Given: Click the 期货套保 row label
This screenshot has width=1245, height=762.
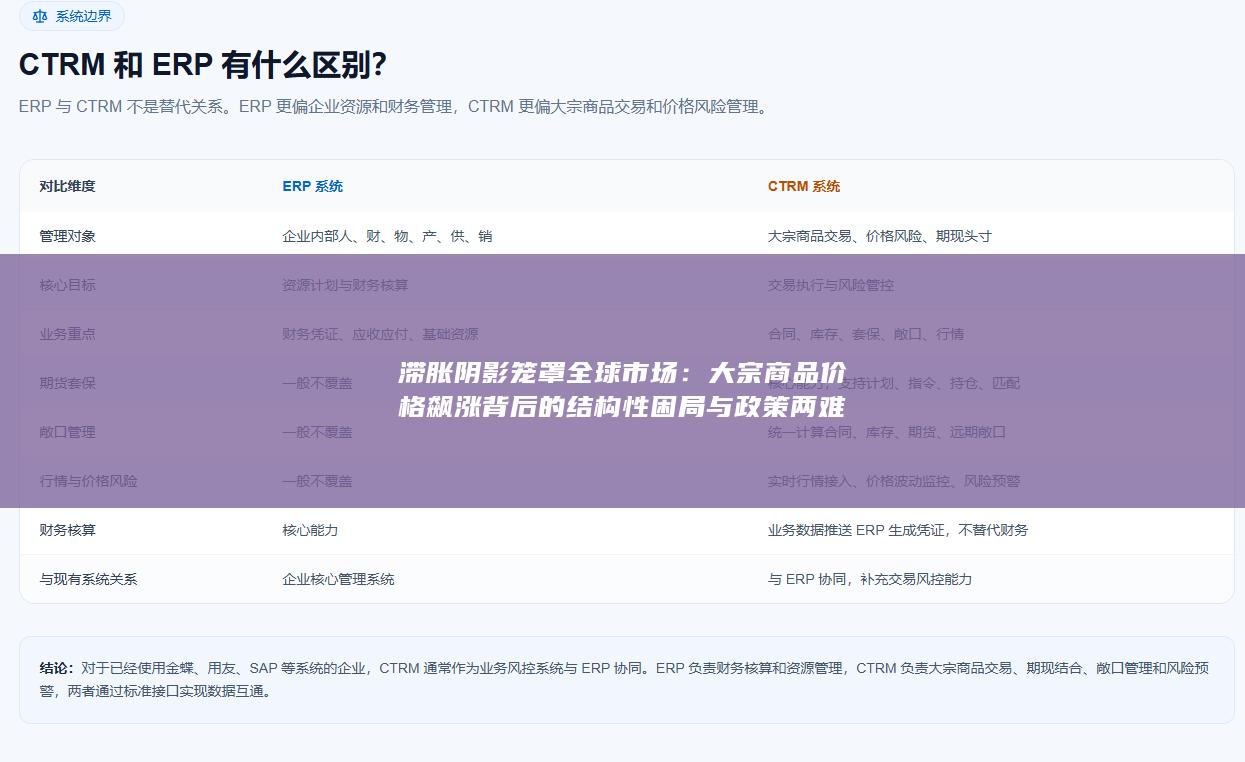Looking at the screenshot, I should pyautogui.click(x=68, y=383).
